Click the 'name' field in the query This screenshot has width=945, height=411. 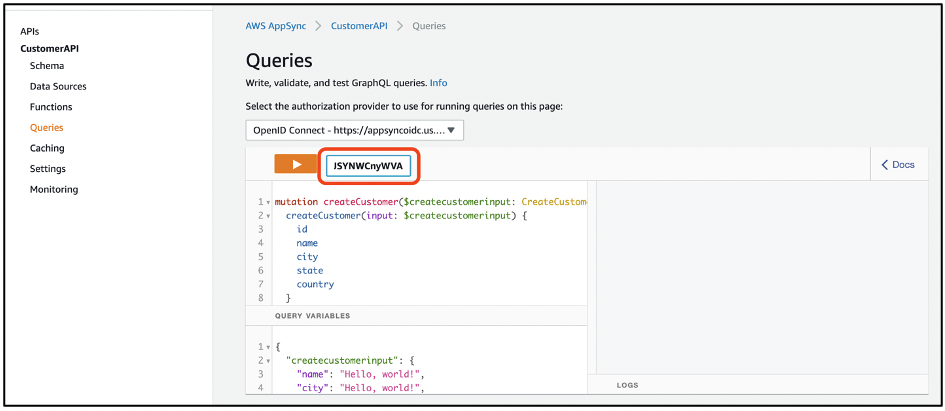[307, 243]
